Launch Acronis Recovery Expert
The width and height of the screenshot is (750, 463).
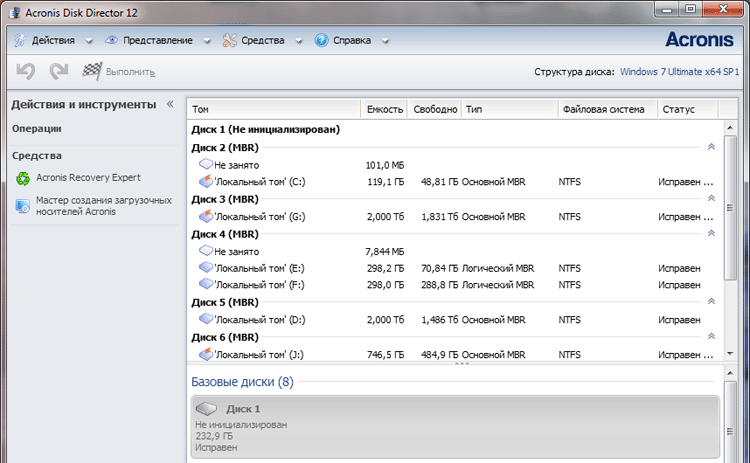coord(88,177)
